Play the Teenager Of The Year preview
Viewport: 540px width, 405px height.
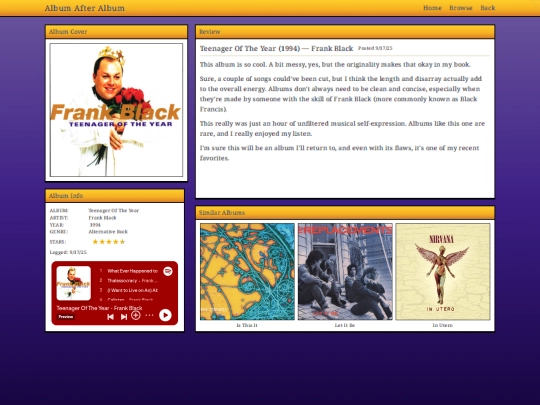click(165, 315)
